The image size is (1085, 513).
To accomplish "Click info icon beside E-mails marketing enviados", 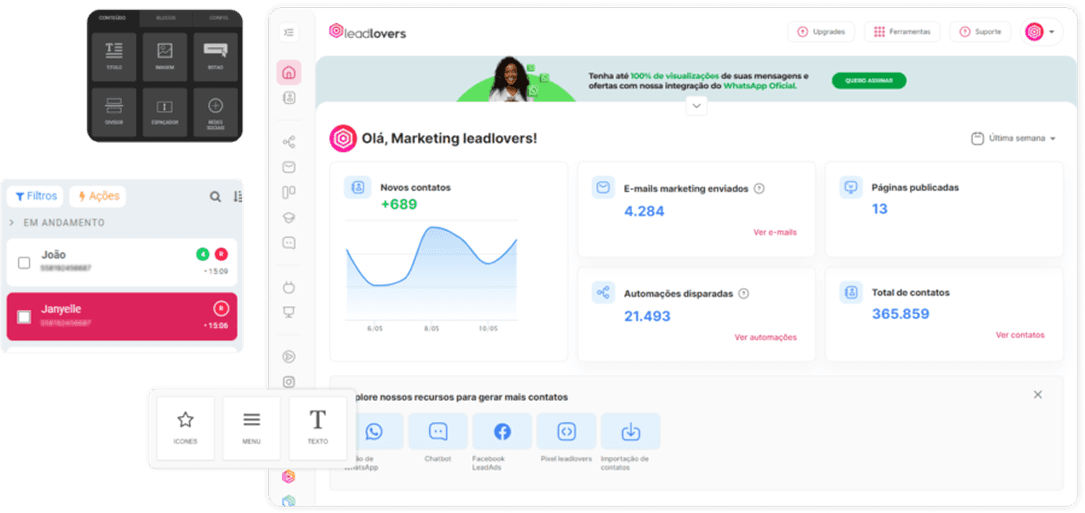I will [759, 188].
